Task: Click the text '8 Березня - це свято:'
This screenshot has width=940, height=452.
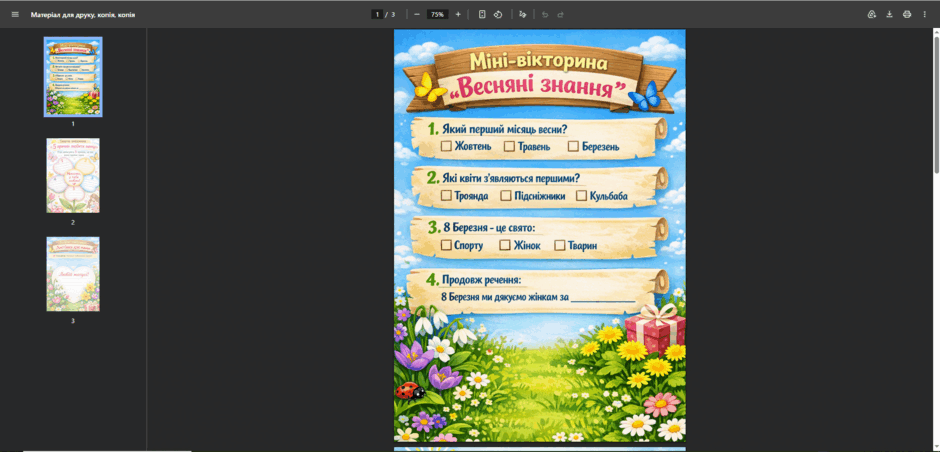Action: tap(489, 228)
